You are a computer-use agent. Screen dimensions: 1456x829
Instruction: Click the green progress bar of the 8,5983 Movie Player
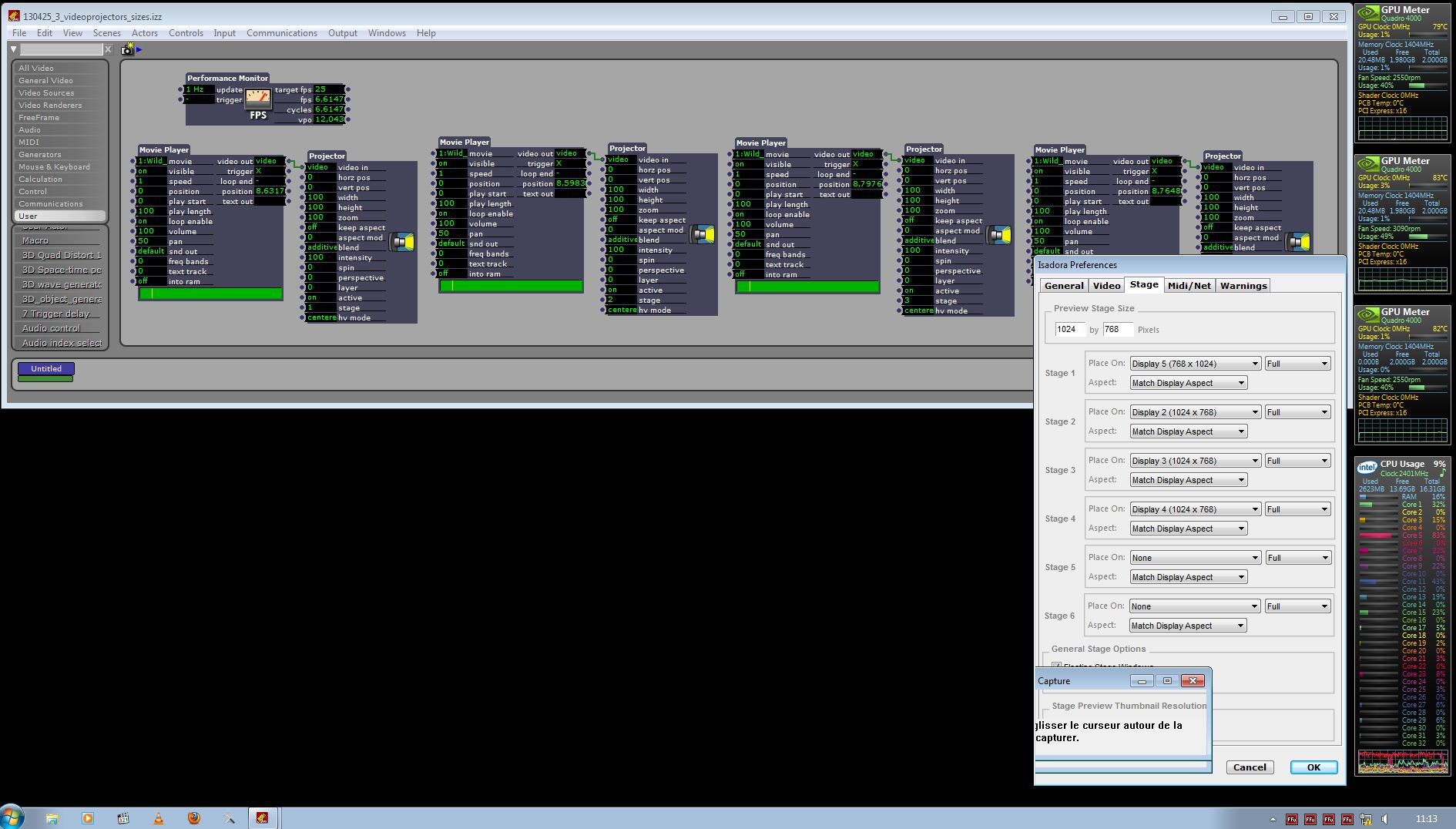coord(511,286)
